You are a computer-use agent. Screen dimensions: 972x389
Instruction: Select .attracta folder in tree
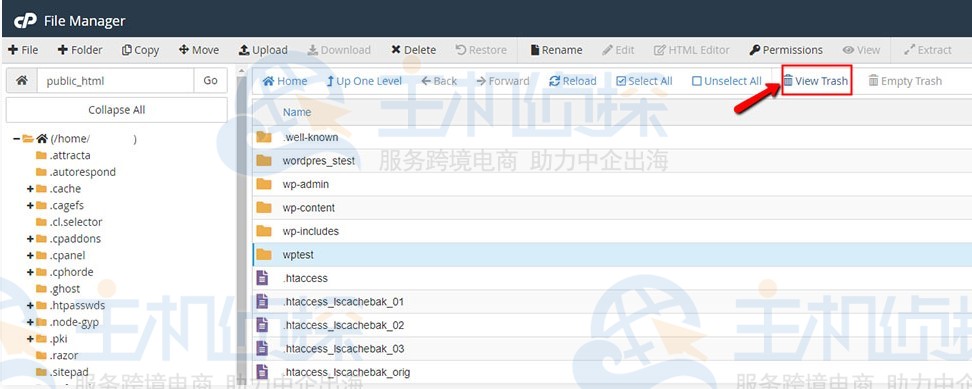69,155
